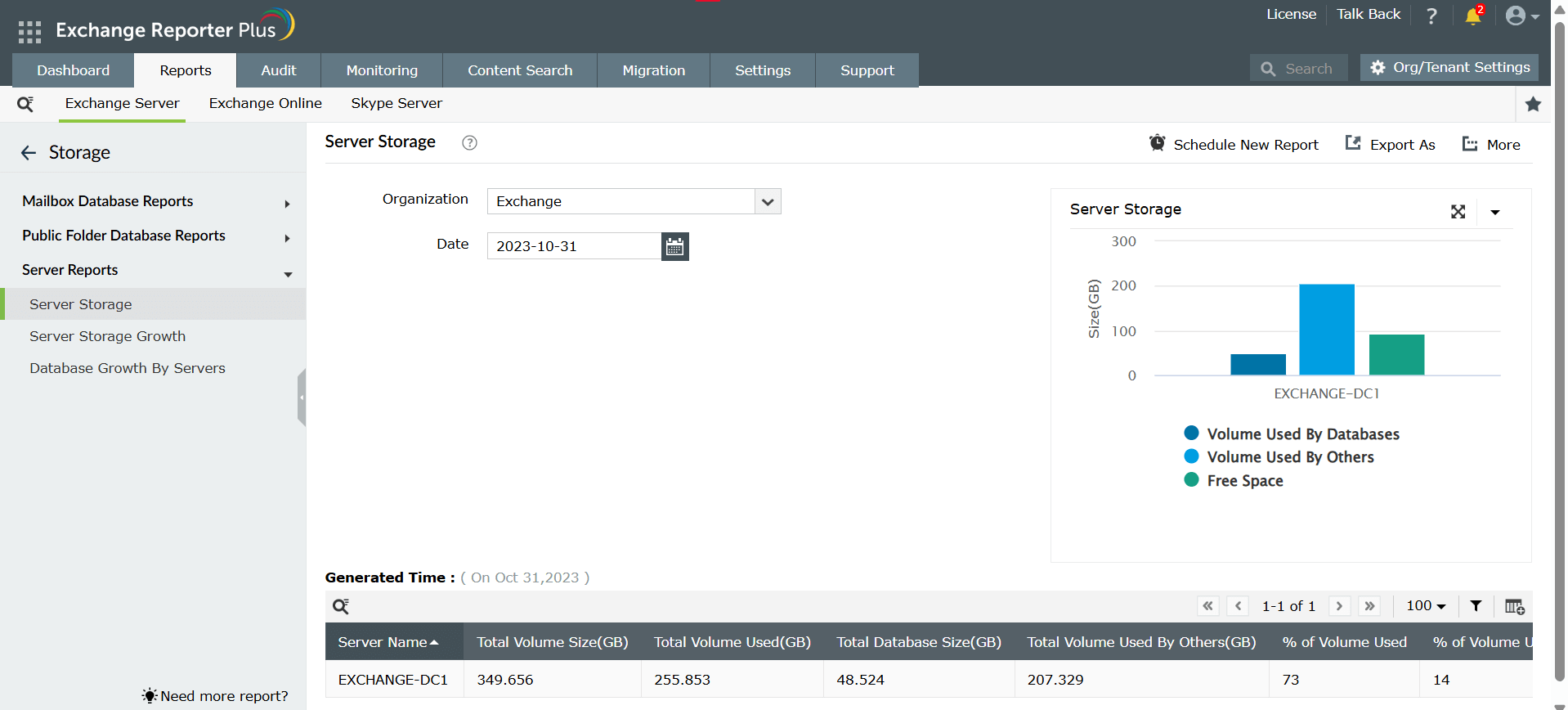The image size is (1568, 710).
Task: Select the Reports tab
Action: click(186, 70)
